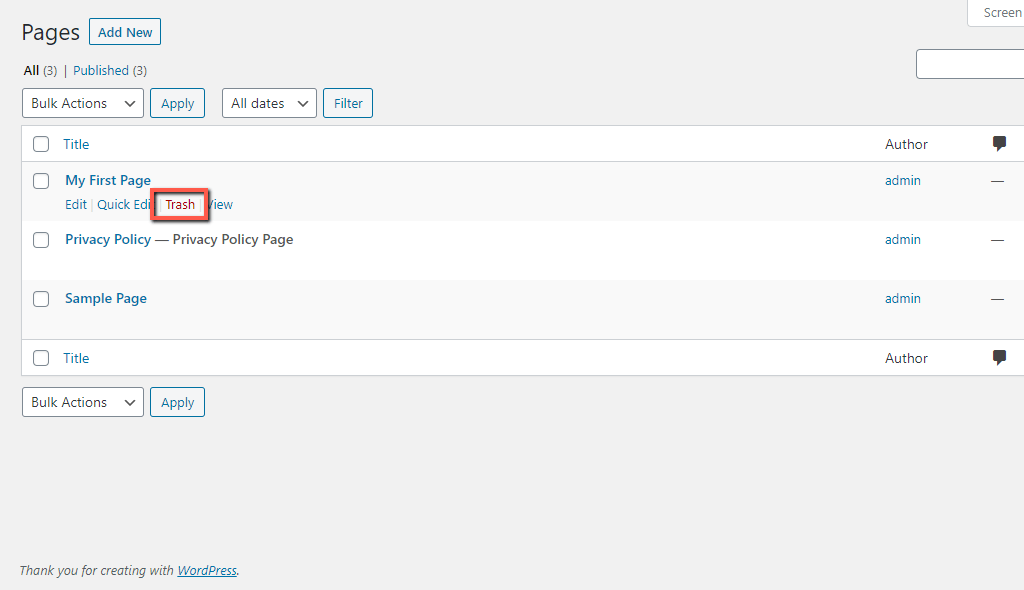Open the Privacy Policy page link

(108, 239)
